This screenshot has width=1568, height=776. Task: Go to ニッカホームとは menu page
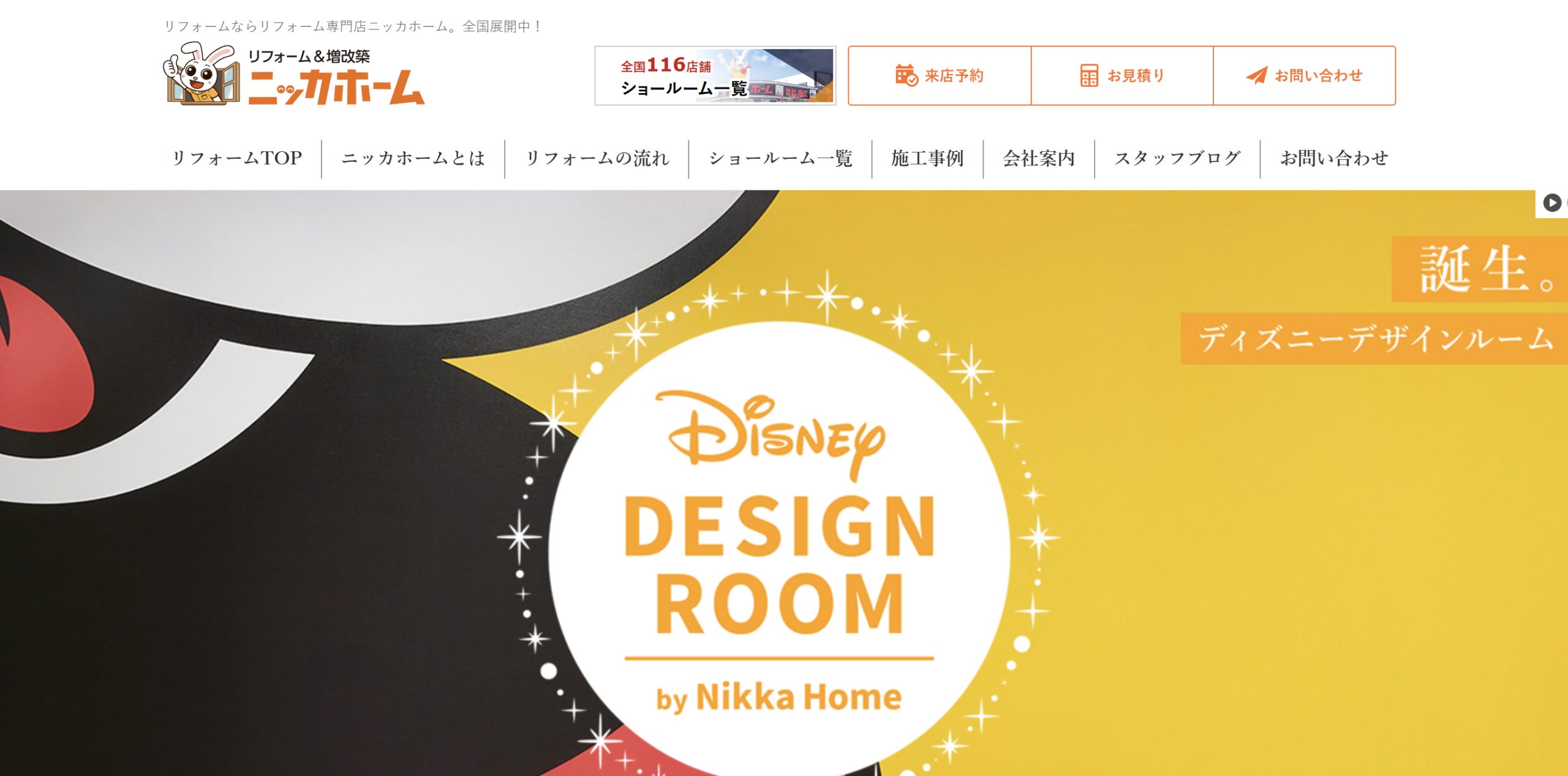(413, 159)
